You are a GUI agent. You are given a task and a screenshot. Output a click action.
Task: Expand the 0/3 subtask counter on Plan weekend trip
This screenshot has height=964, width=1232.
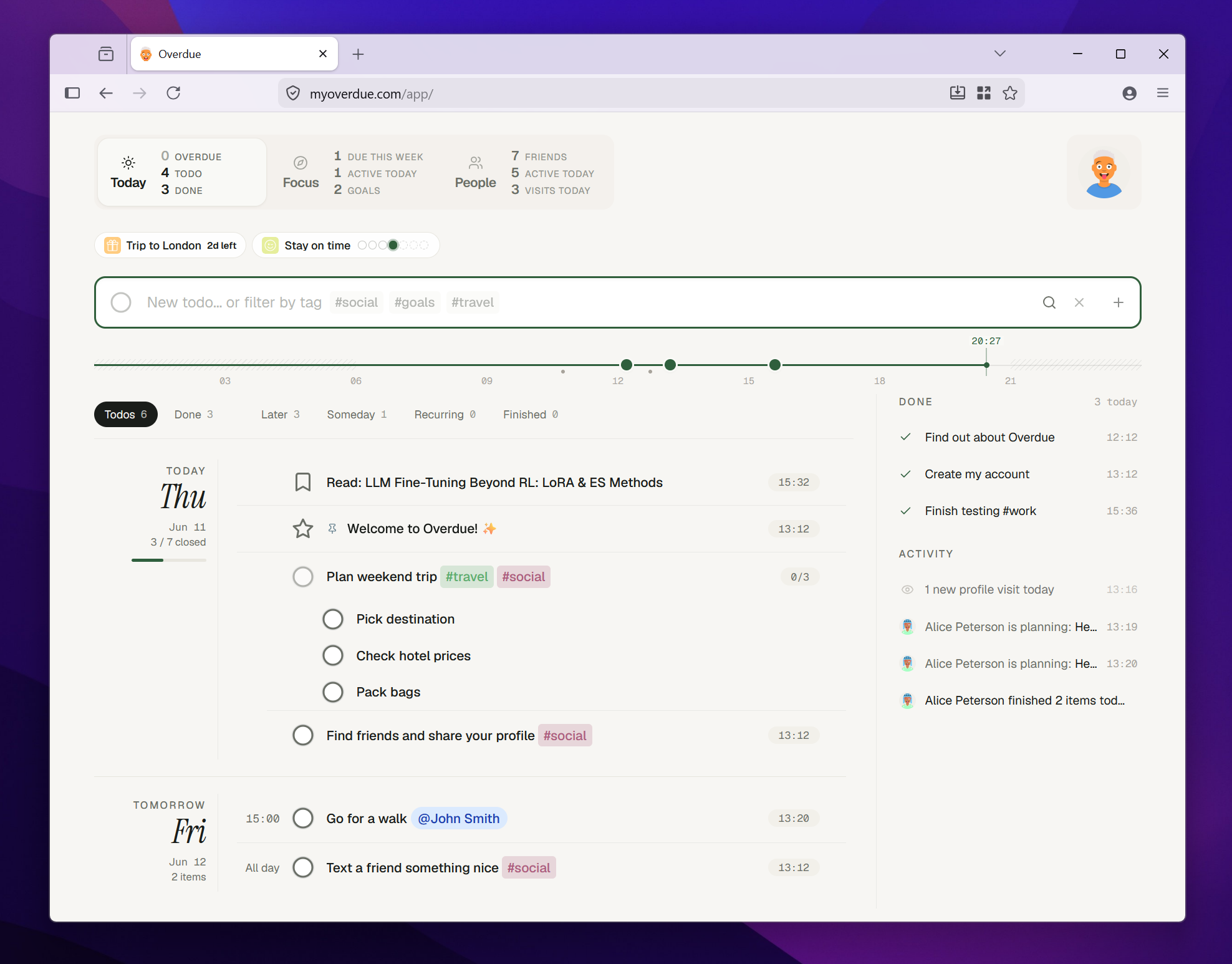pyautogui.click(x=800, y=577)
